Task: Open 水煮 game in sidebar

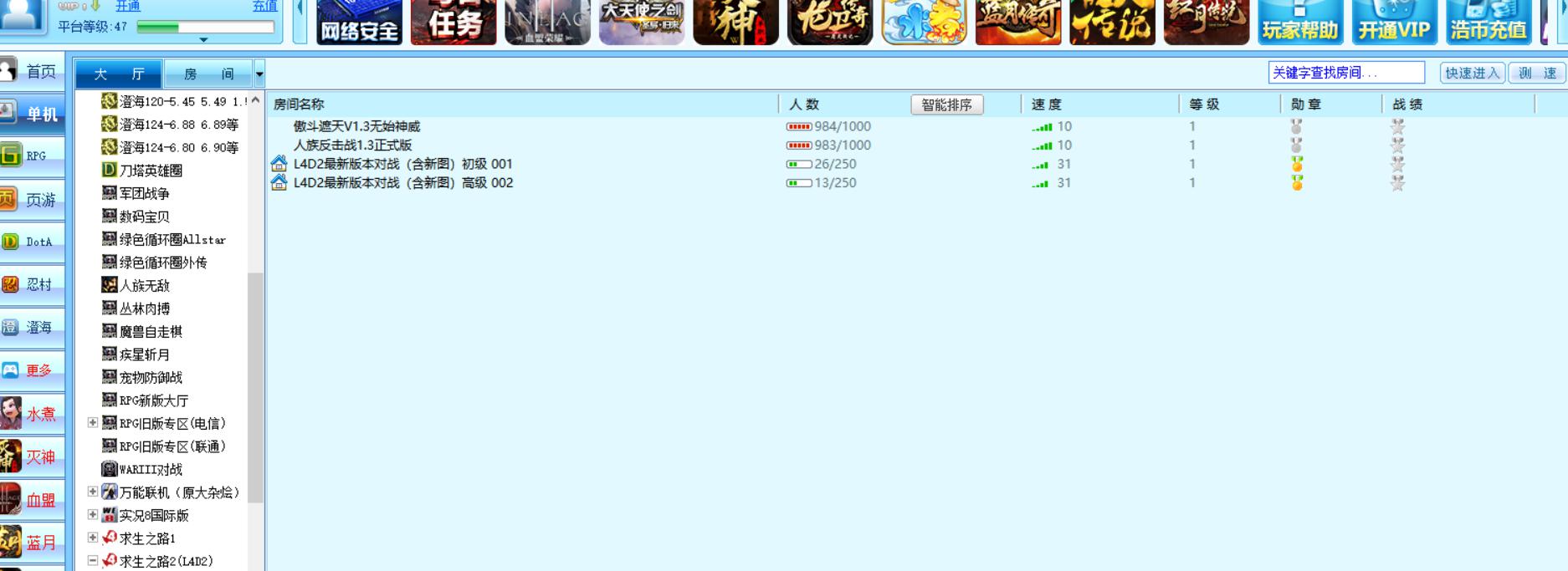Action: (32, 414)
